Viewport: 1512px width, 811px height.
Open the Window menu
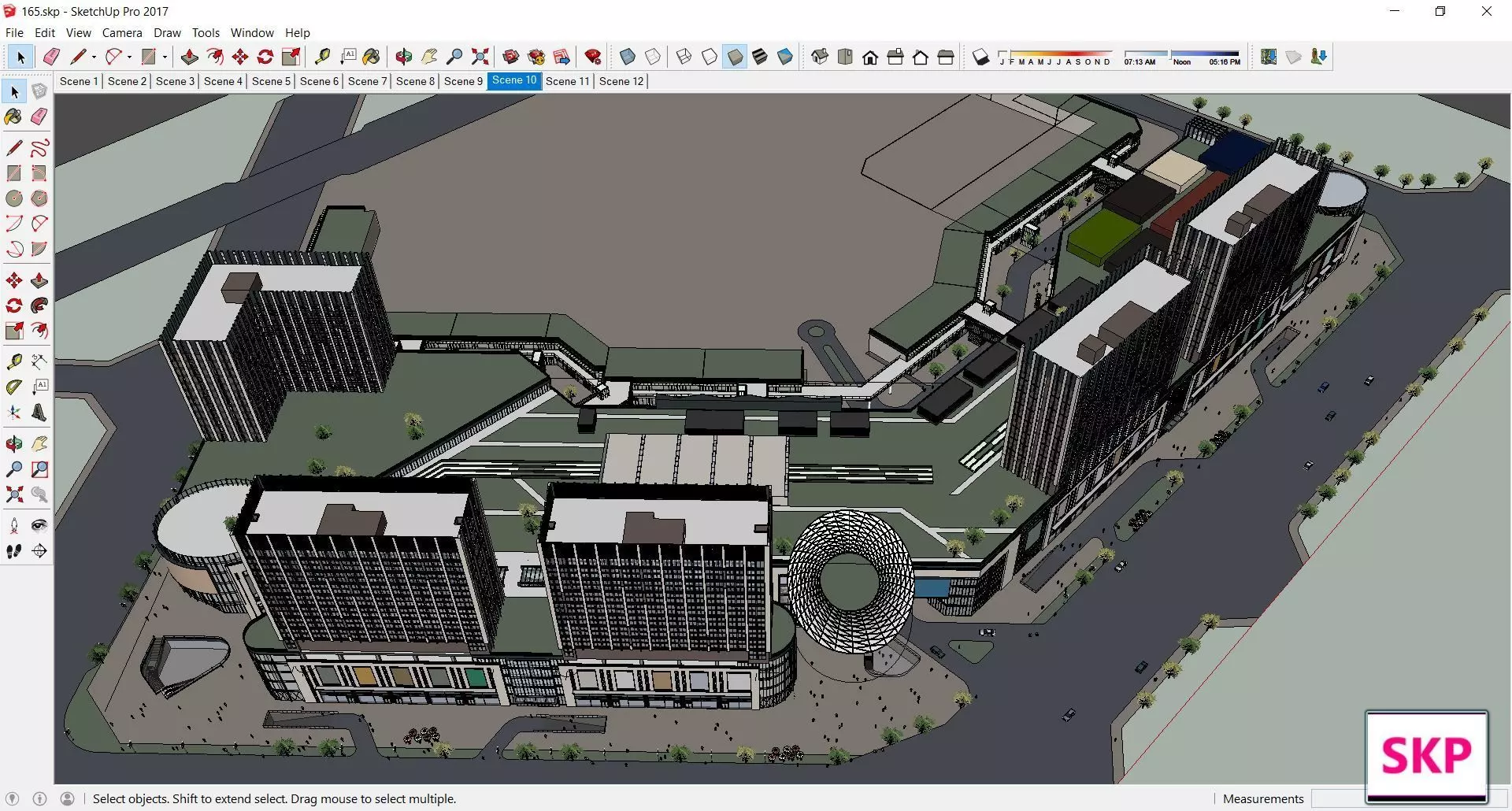pos(252,33)
